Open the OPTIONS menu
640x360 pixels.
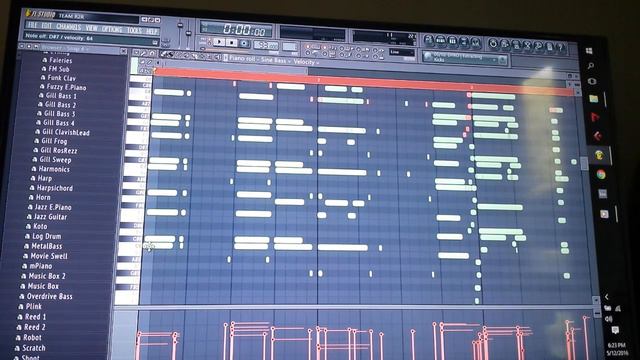(112, 29)
